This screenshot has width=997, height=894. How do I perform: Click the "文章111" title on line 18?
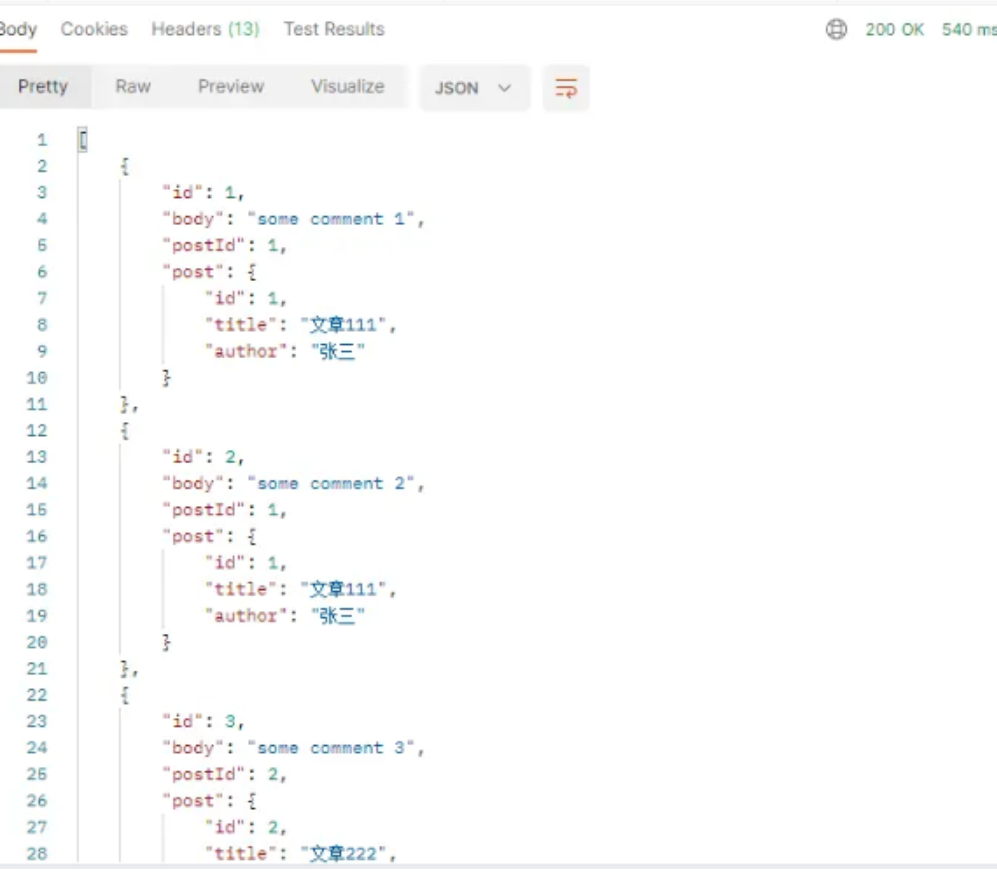(x=343, y=589)
